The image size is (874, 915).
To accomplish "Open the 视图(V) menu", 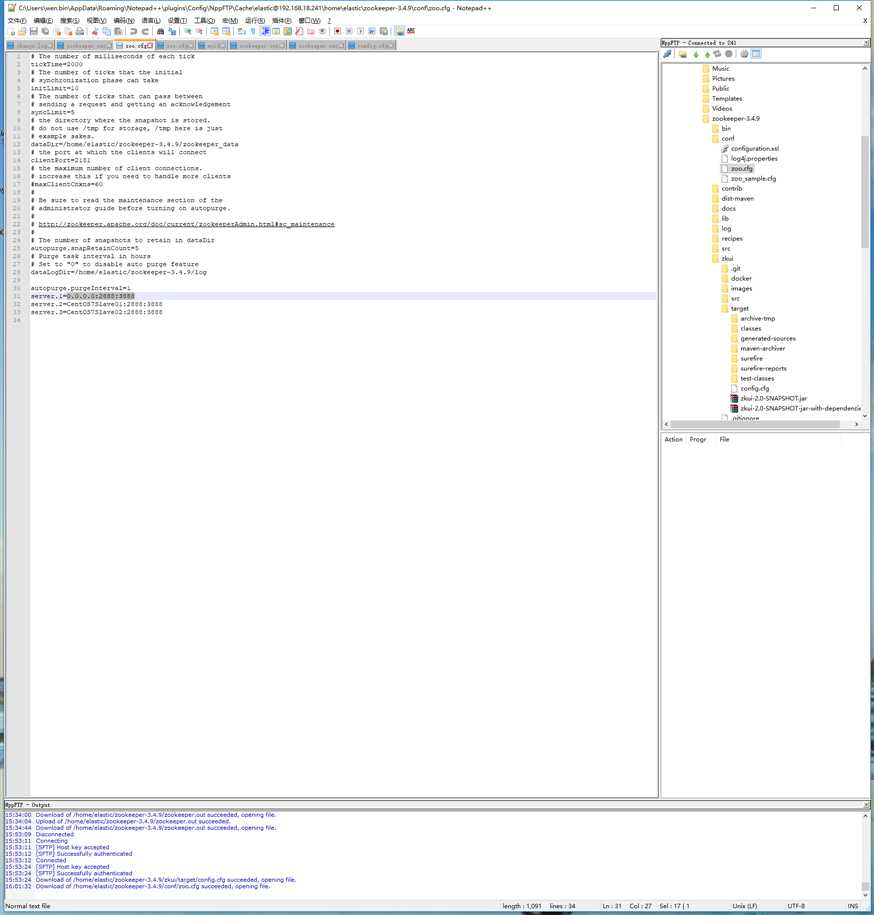I will click(x=96, y=20).
